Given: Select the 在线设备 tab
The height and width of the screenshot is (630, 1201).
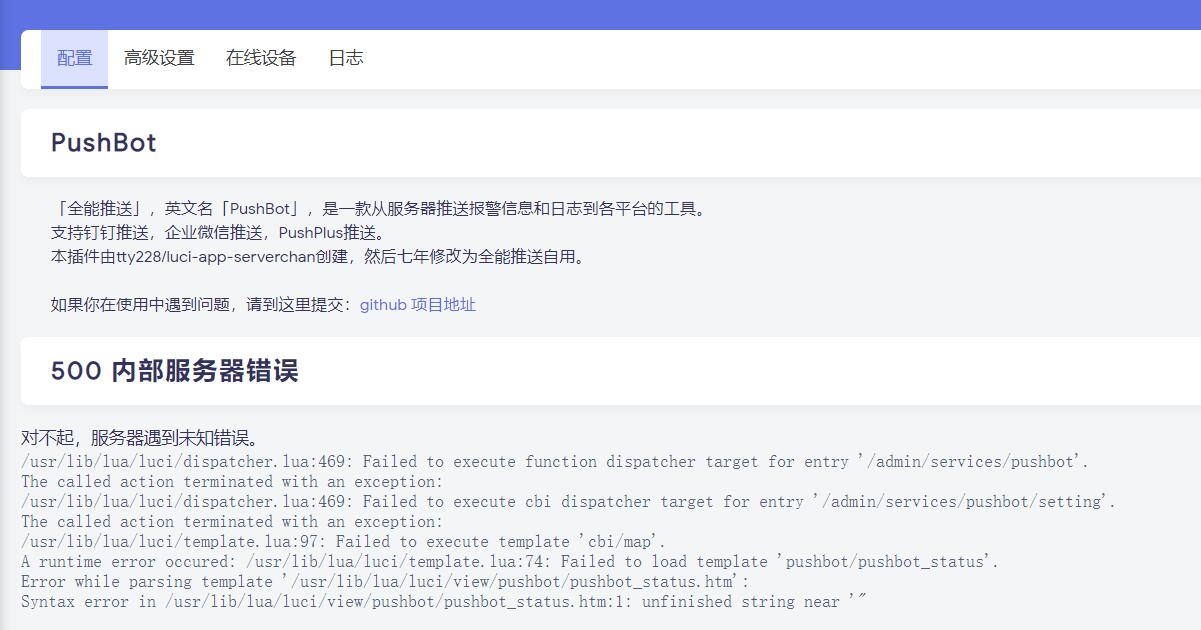Looking at the screenshot, I should click(x=262, y=58).
